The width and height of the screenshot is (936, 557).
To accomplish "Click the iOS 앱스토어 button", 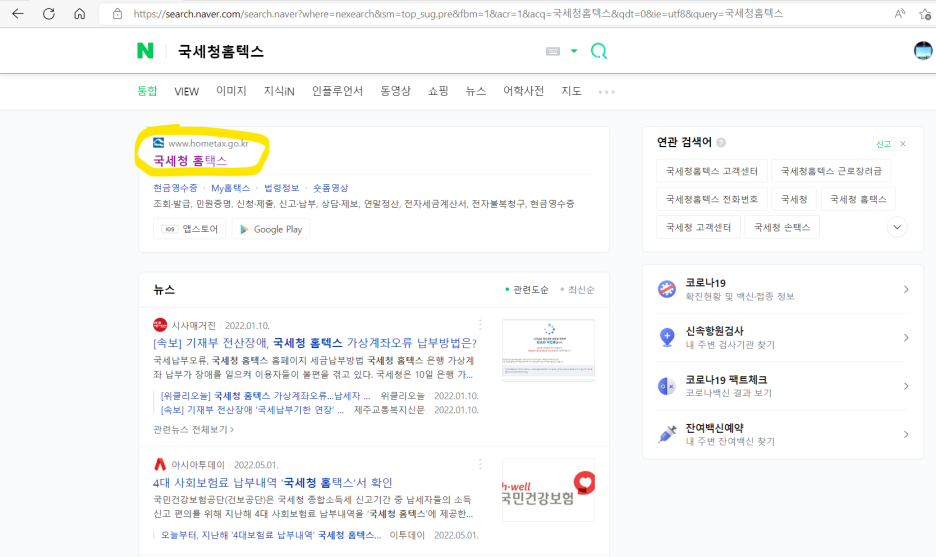I will tap(190, 229).
